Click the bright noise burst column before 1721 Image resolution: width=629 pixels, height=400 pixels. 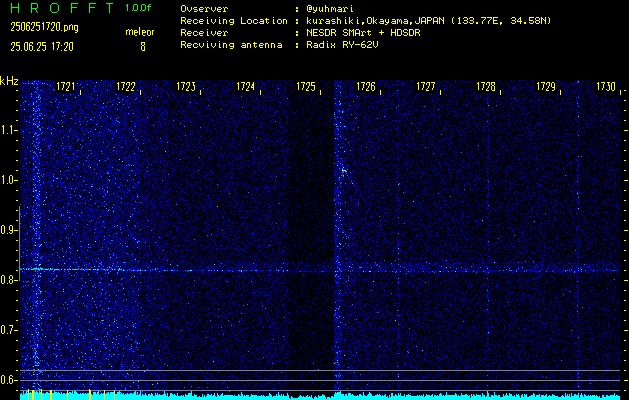pyautogui.click(x=37, y=233)
